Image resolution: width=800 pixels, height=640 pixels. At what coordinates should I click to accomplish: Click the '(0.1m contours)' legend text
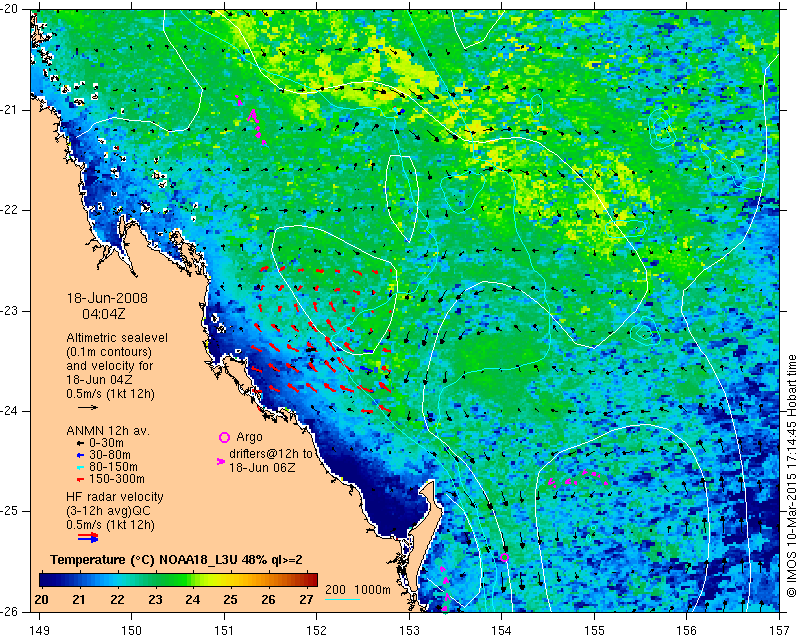[109, 352]
